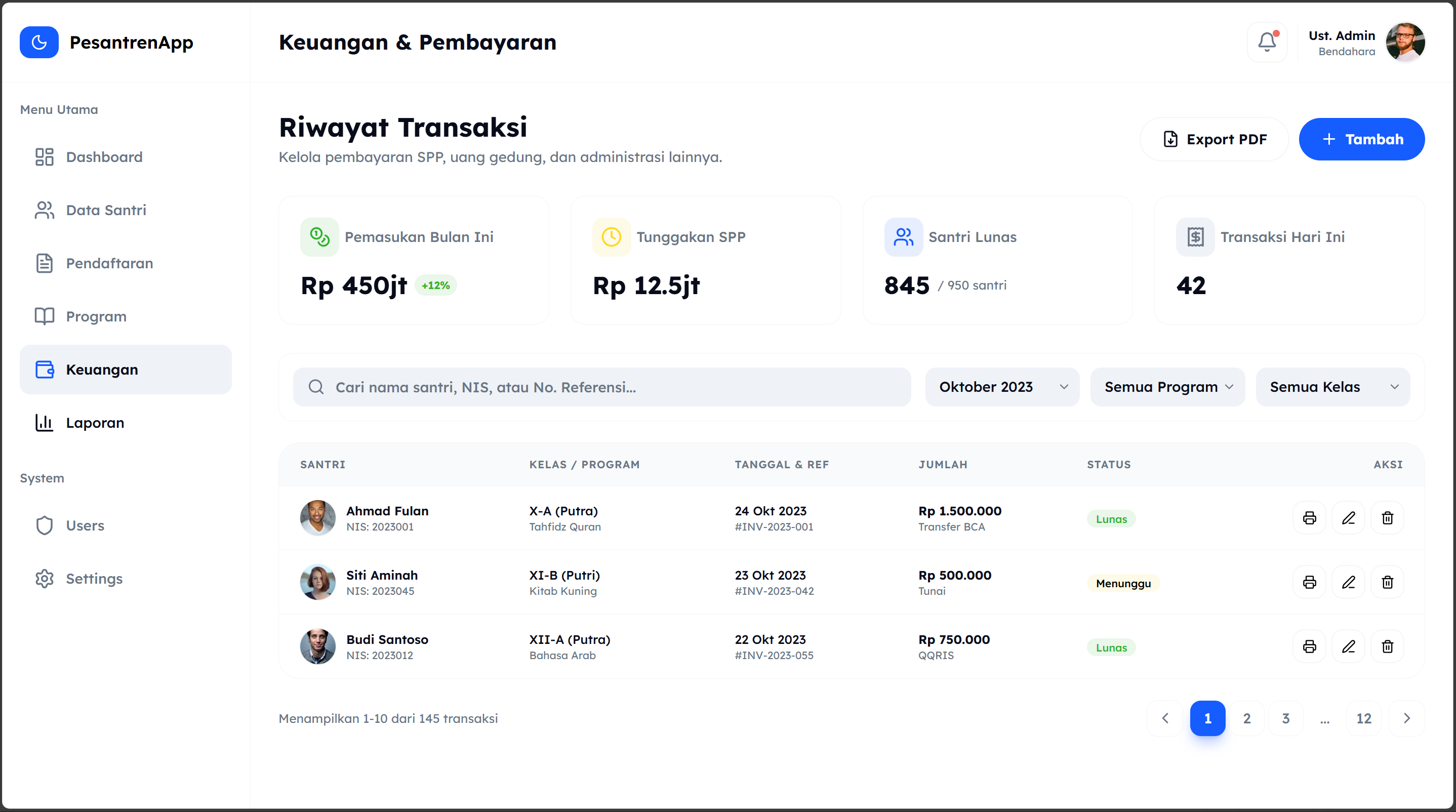
Task: Edit Ahmad Fulan's payment entry
Action: (x=1348, y=518)
